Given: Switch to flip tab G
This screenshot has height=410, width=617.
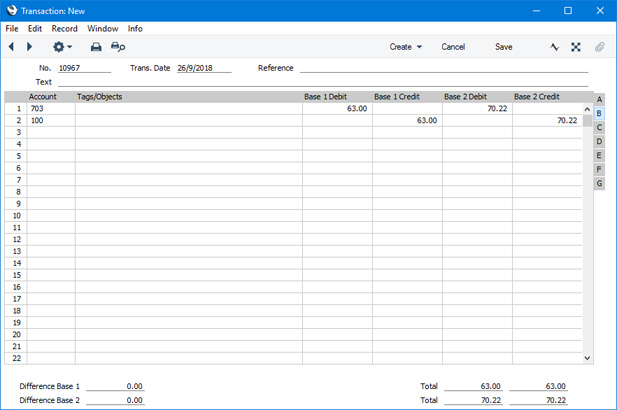Looking at the screenshot, I should pos(599,183).
